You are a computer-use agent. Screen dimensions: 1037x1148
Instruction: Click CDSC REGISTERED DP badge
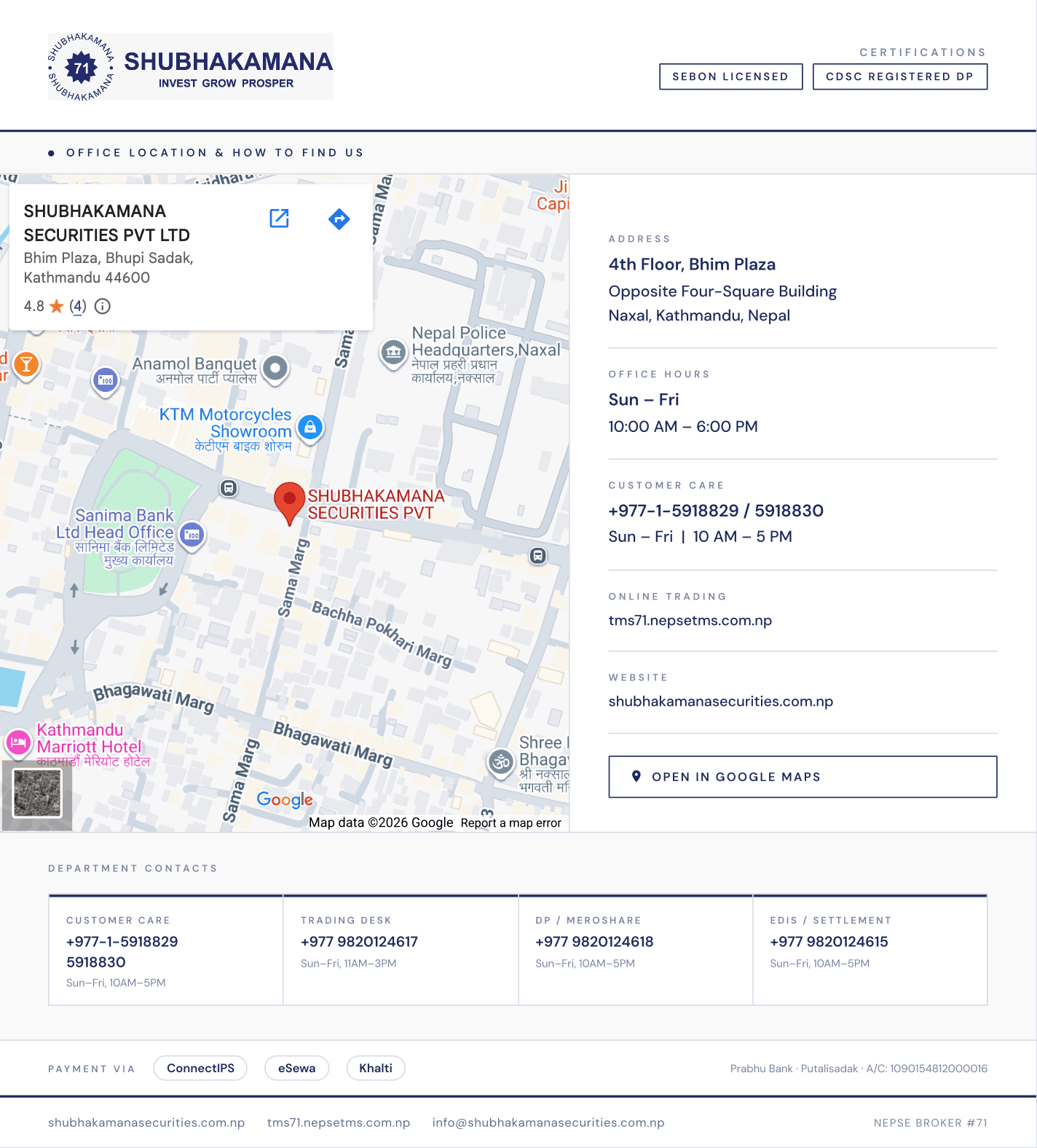(900, 76)
